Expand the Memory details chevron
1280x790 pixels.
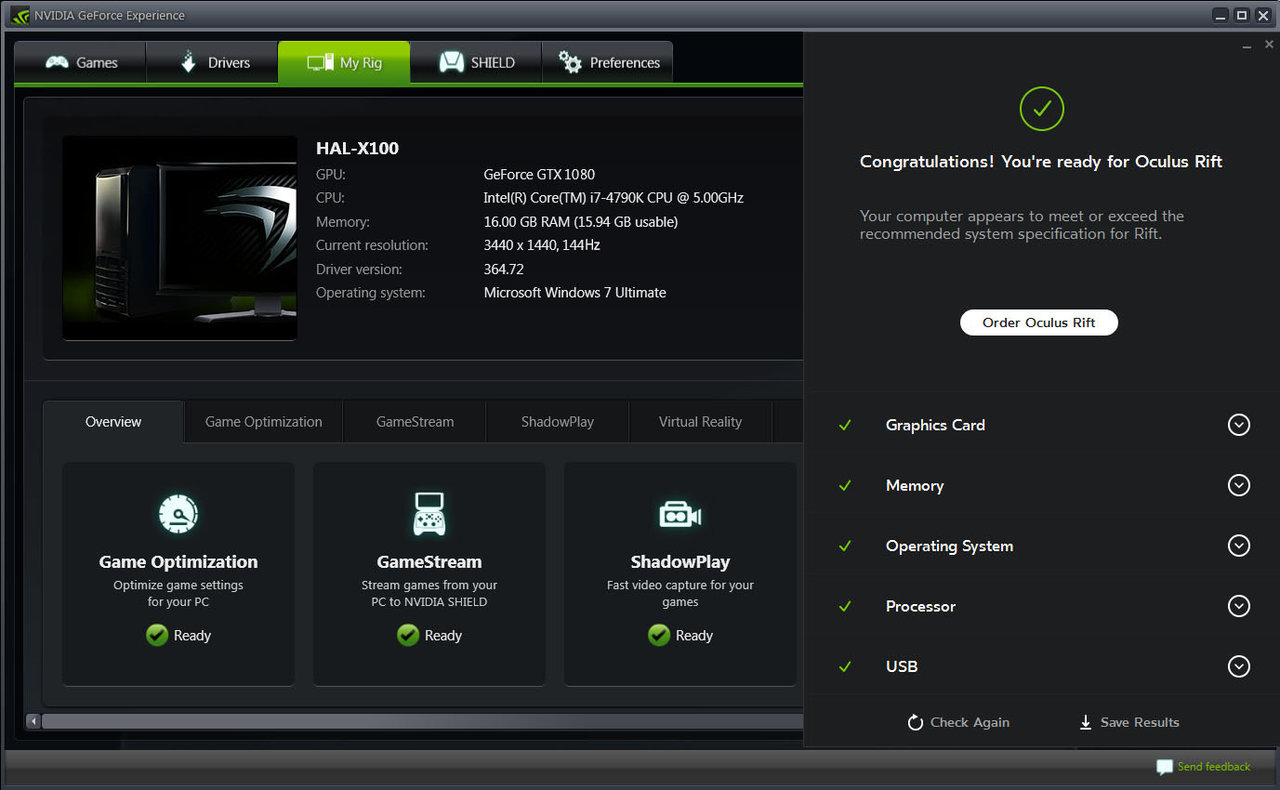[1239, 485]
